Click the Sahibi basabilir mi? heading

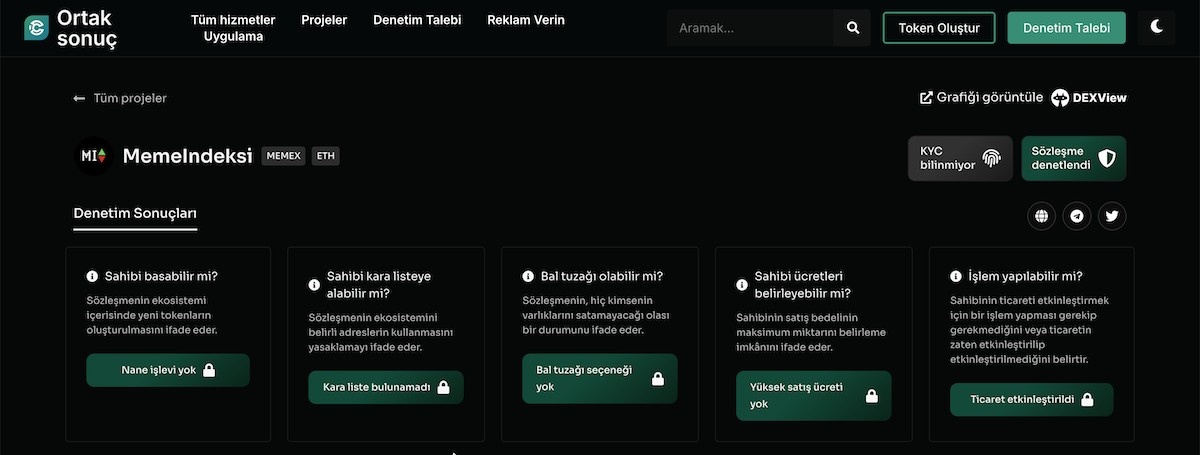pyautogui.click(x=162, y=276)
